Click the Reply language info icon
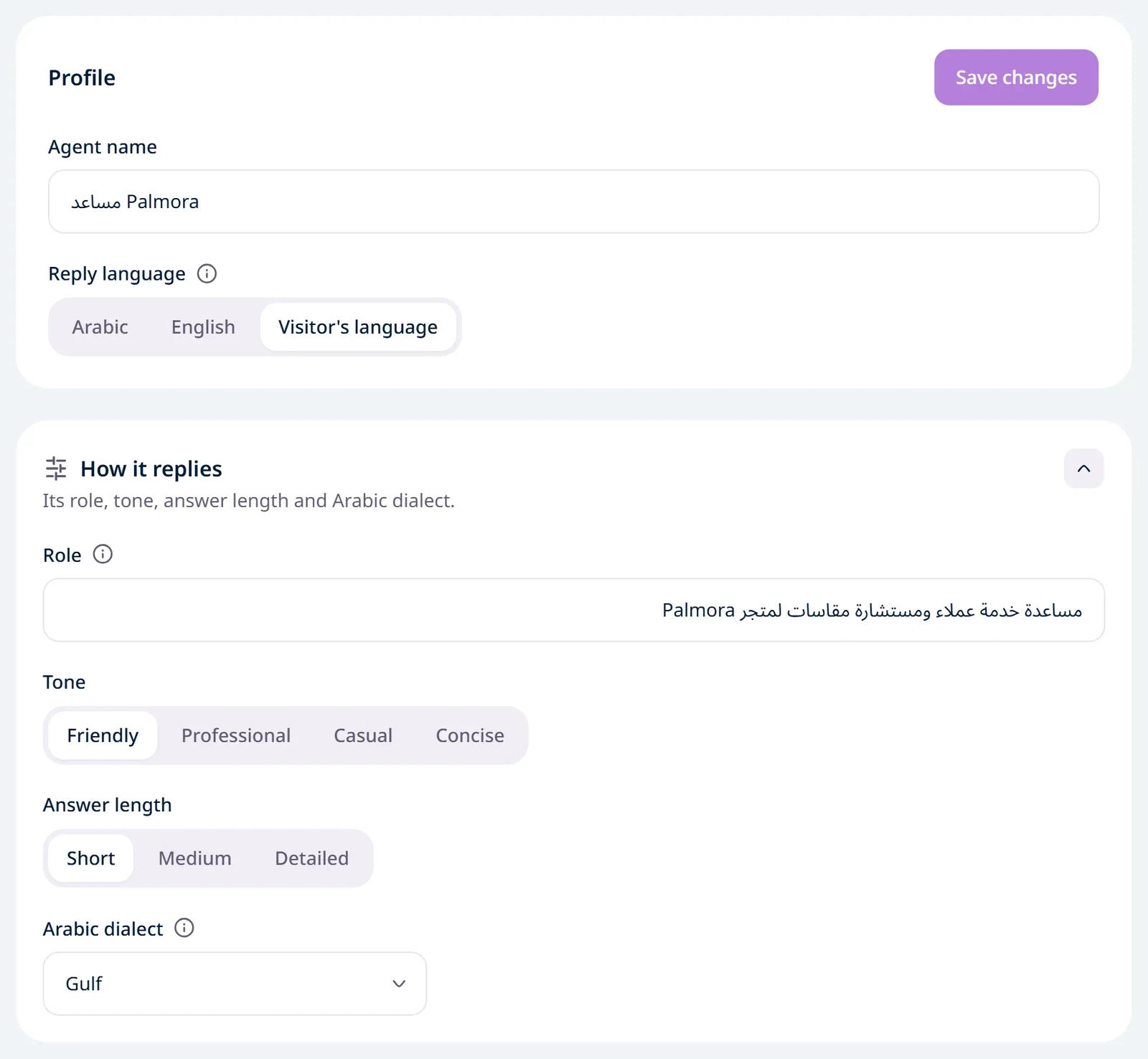Image resolution: width=1148 pixels, height=1059 pixels. click(207, 273)
